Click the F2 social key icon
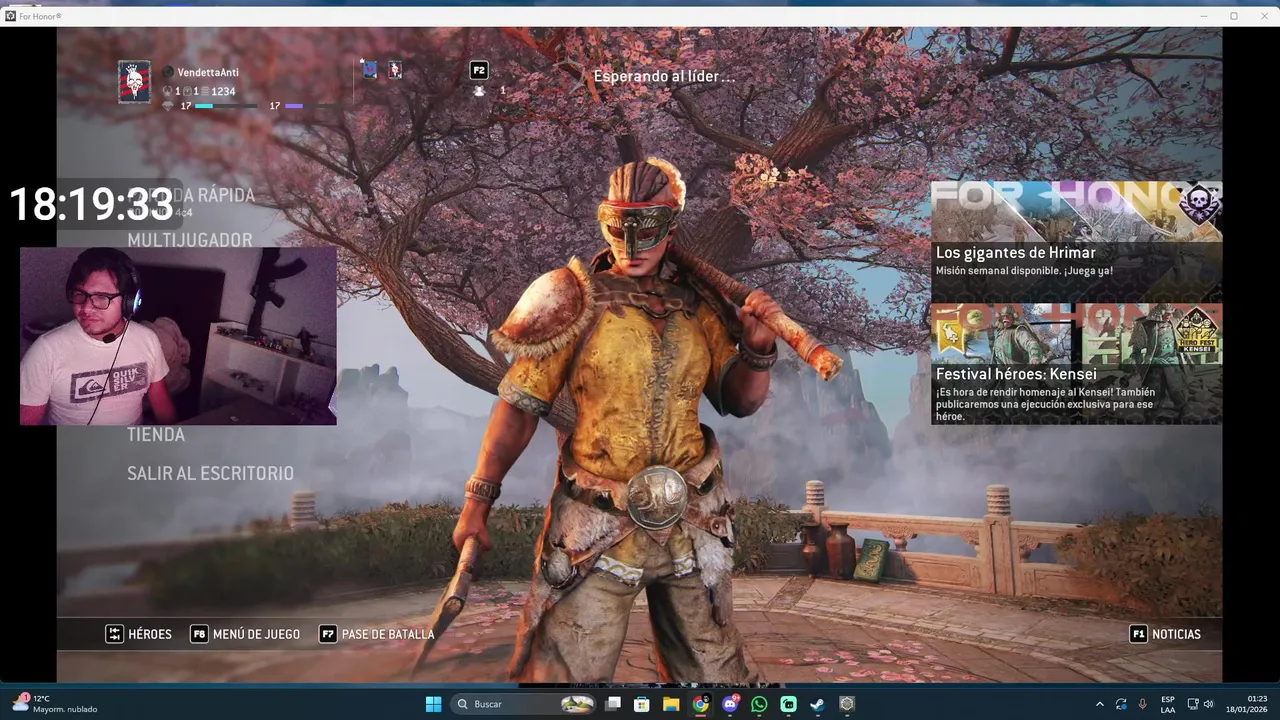Image resolution: width=1280 pixels, height=720 pixels. click(479, 70)
